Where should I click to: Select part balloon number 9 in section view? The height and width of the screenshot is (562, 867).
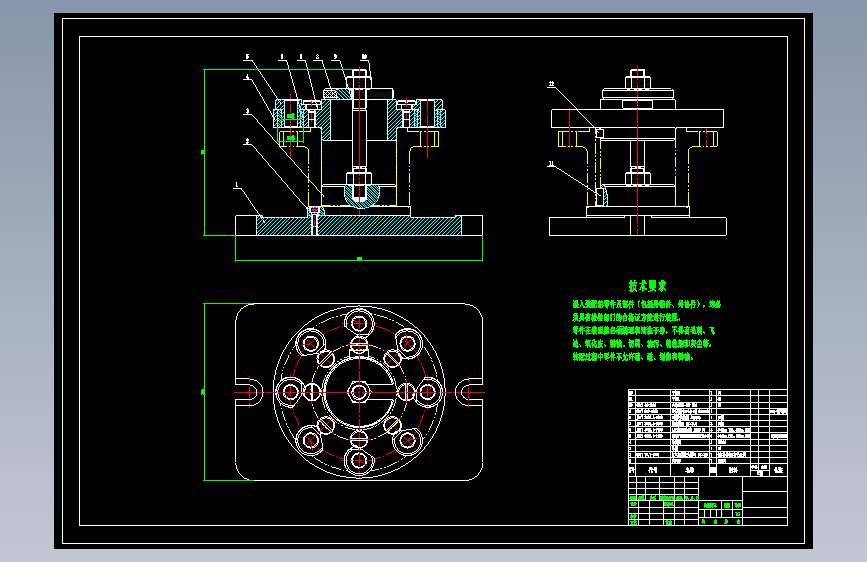[335, 56]
